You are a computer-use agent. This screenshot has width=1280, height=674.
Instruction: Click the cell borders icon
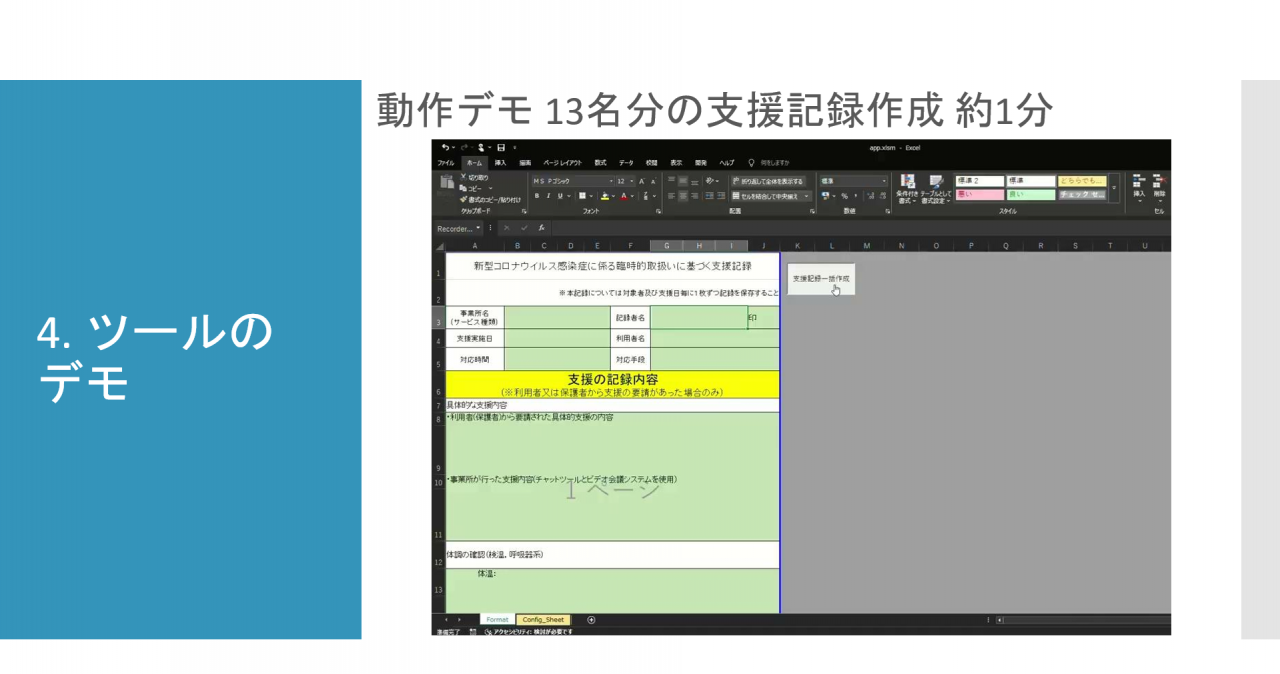(x=584, y=196)
